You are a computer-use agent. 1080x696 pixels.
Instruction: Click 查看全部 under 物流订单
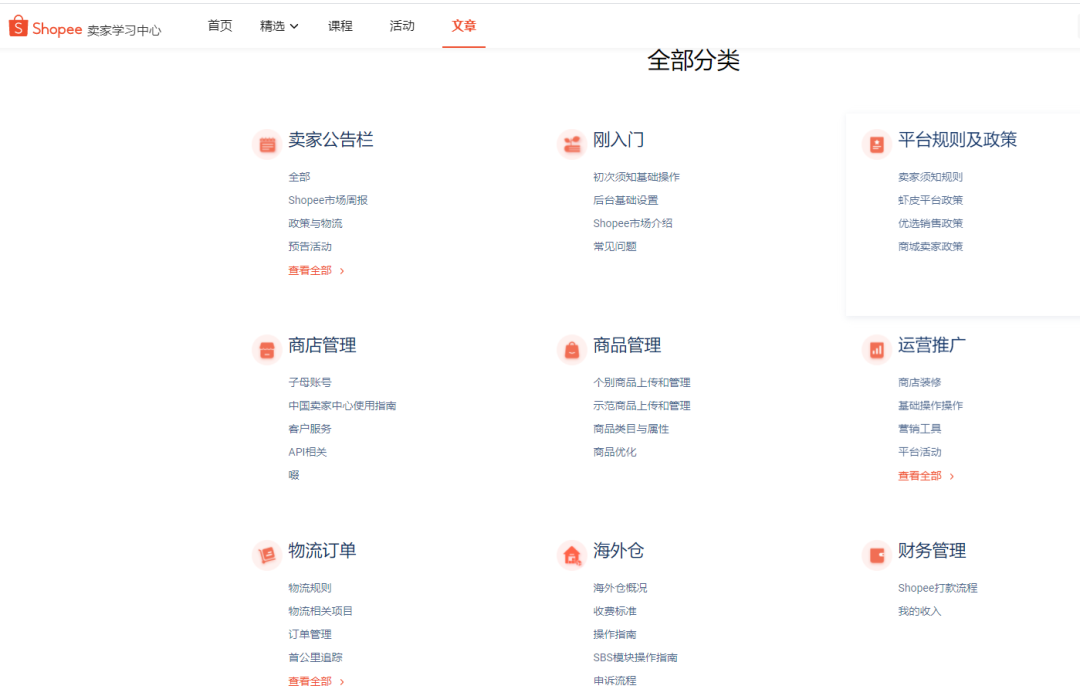[x=310, y=682]
